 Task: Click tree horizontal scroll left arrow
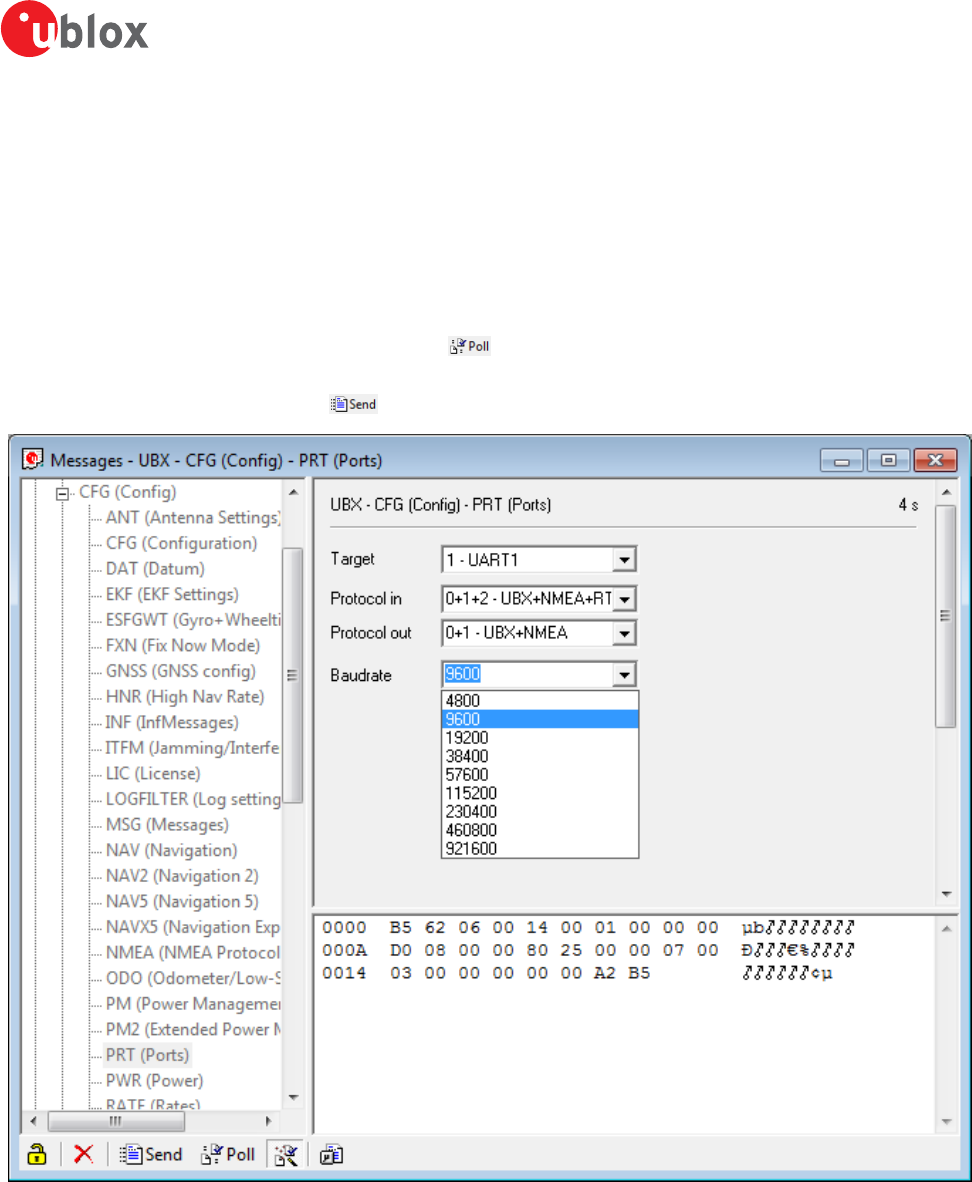click(33, 1121)
